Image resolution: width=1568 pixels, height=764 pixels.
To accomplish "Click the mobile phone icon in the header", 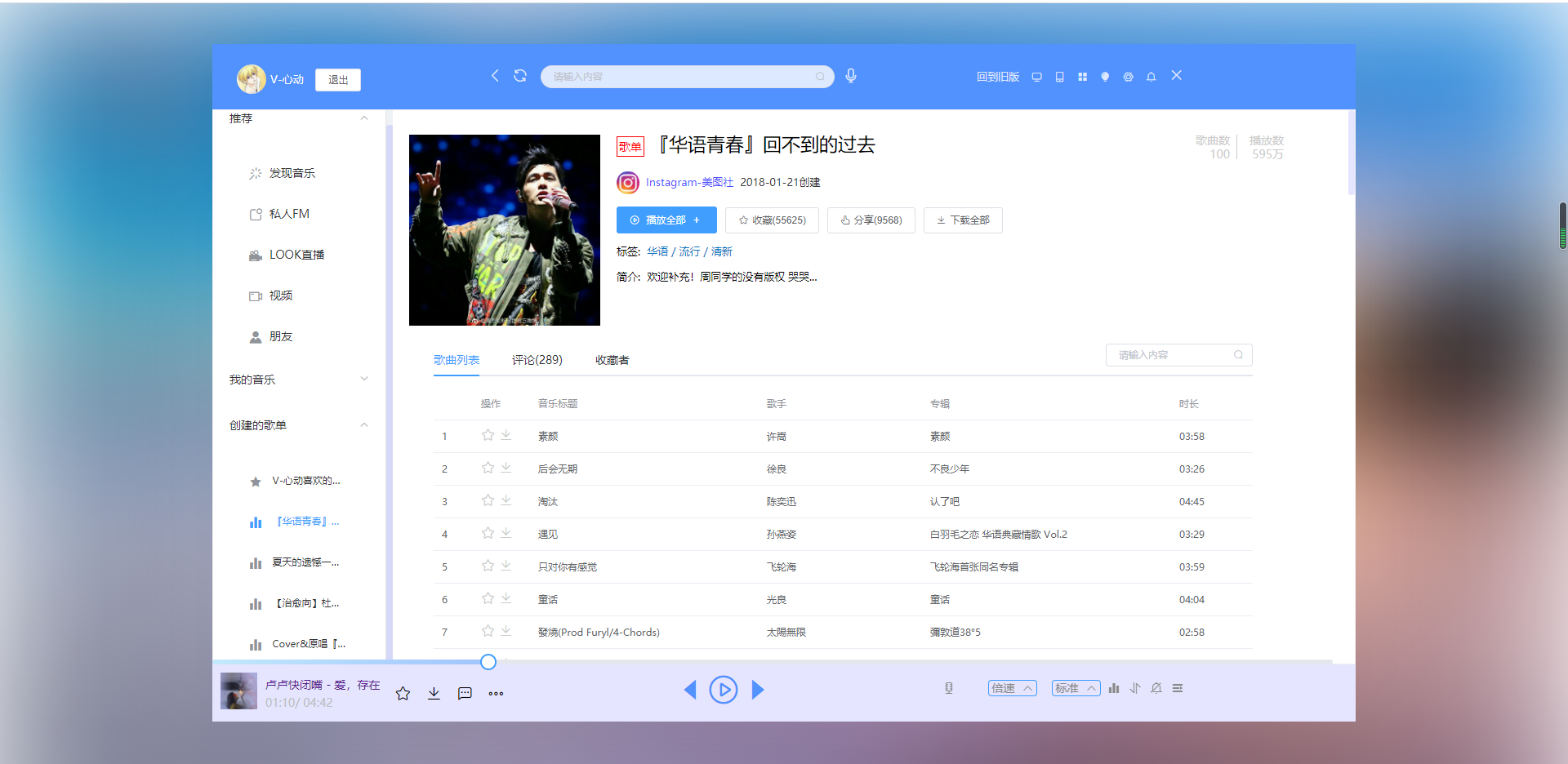I will [x=1059, y=77].
